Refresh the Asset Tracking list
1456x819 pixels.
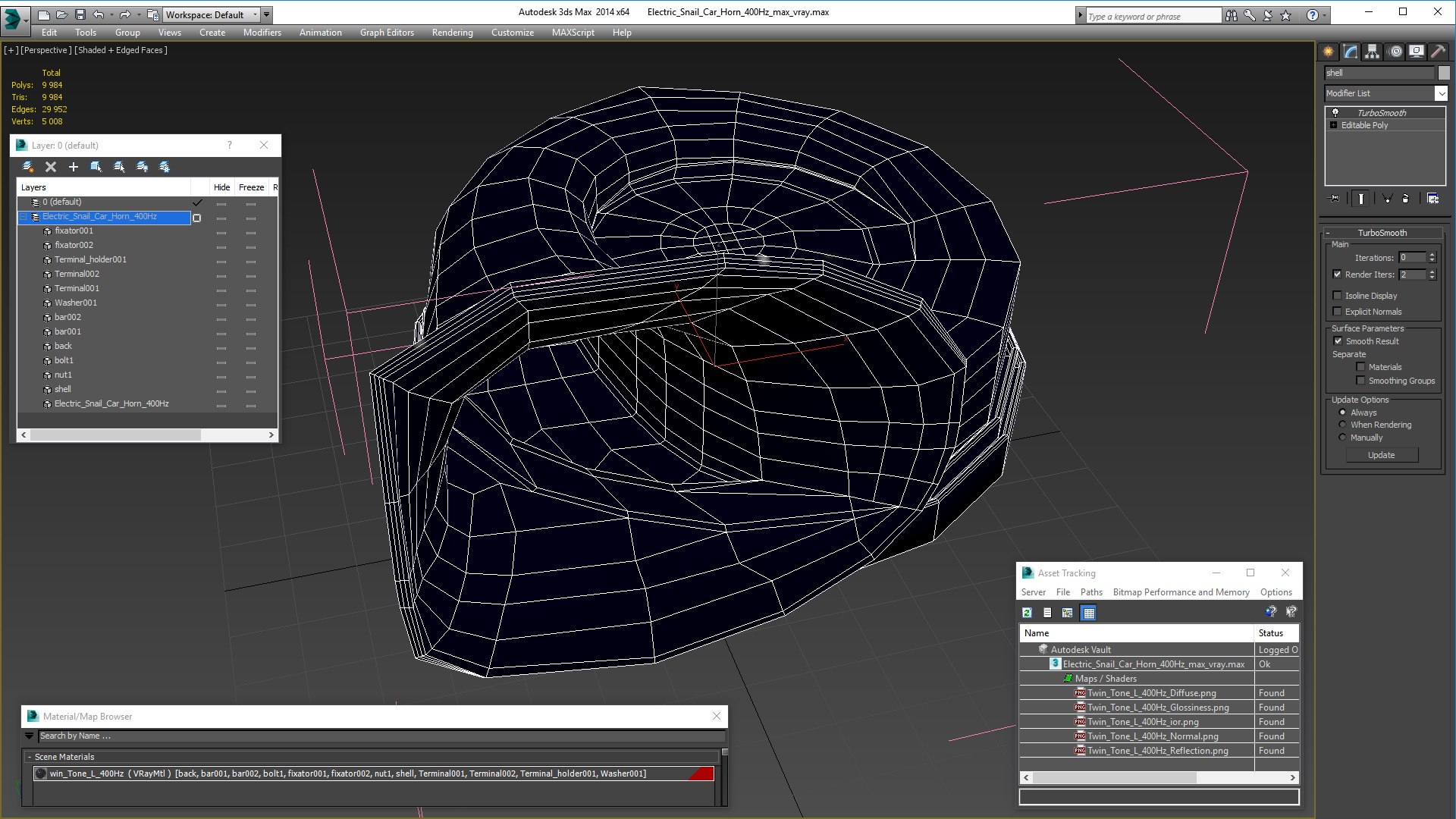1027,613
